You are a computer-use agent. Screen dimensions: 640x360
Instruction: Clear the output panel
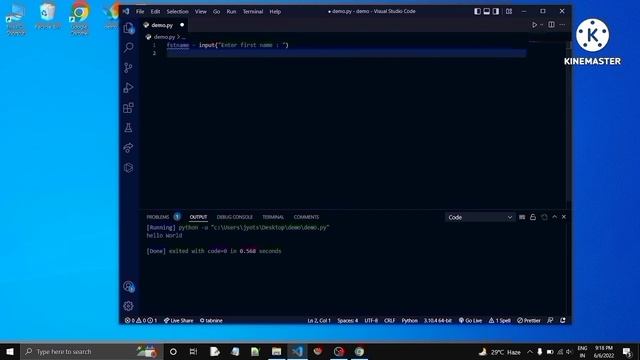(x=522, y=217)
